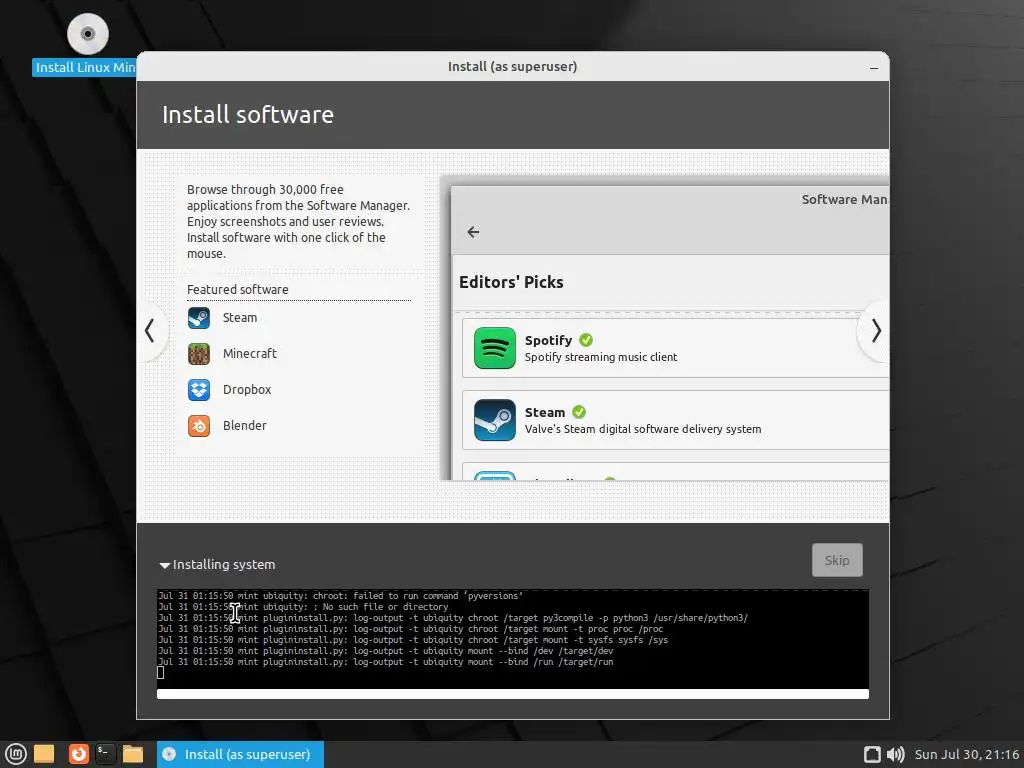
Task: Click the Install software page title
Action: (x=248, y=115)
